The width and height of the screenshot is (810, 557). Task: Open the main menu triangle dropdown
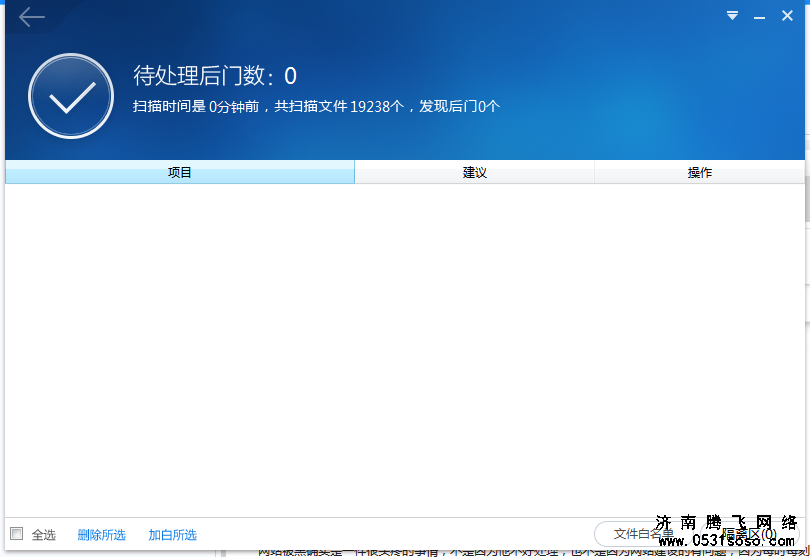pyautogui.click(x=732, y=16)
